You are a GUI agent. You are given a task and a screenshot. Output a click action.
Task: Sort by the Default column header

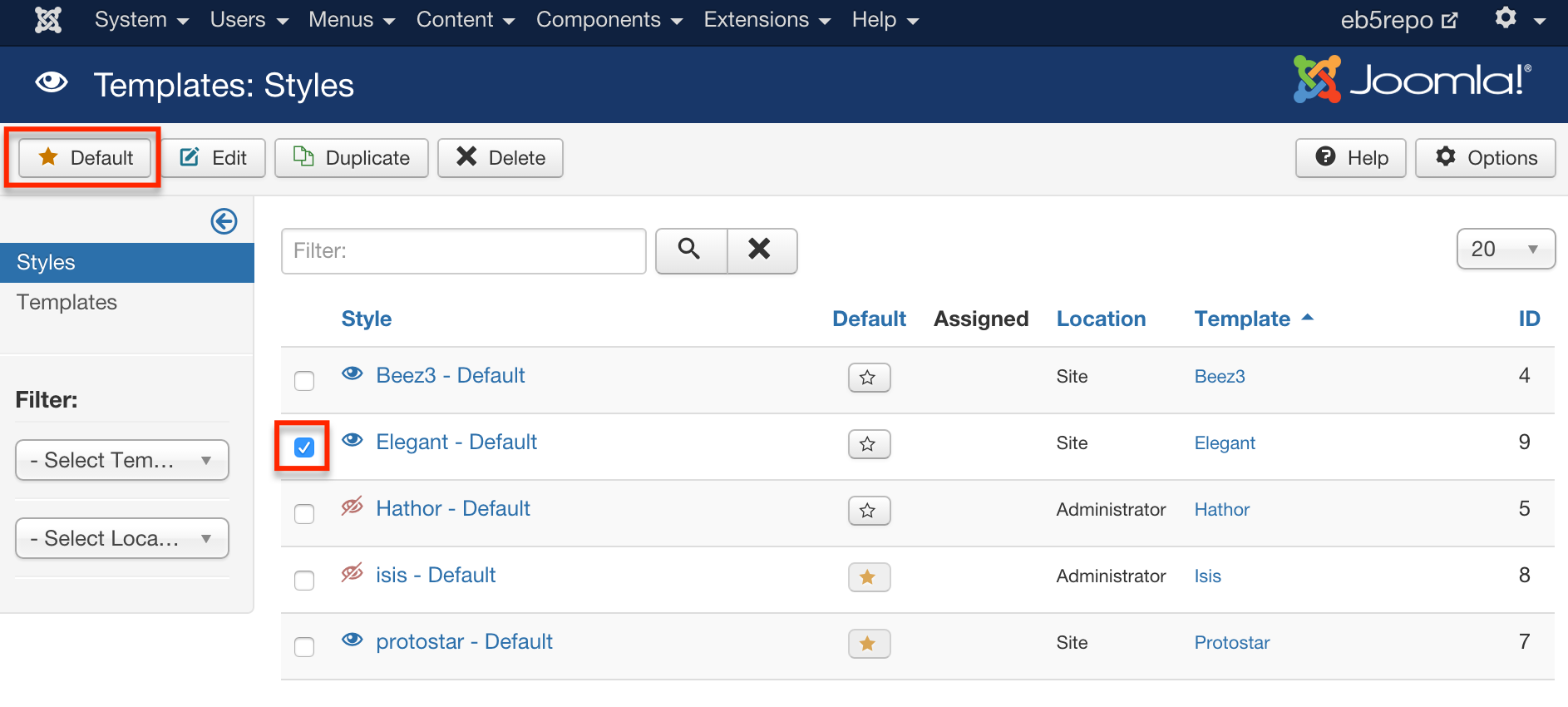pyautogui.click(x=869, y=319)
